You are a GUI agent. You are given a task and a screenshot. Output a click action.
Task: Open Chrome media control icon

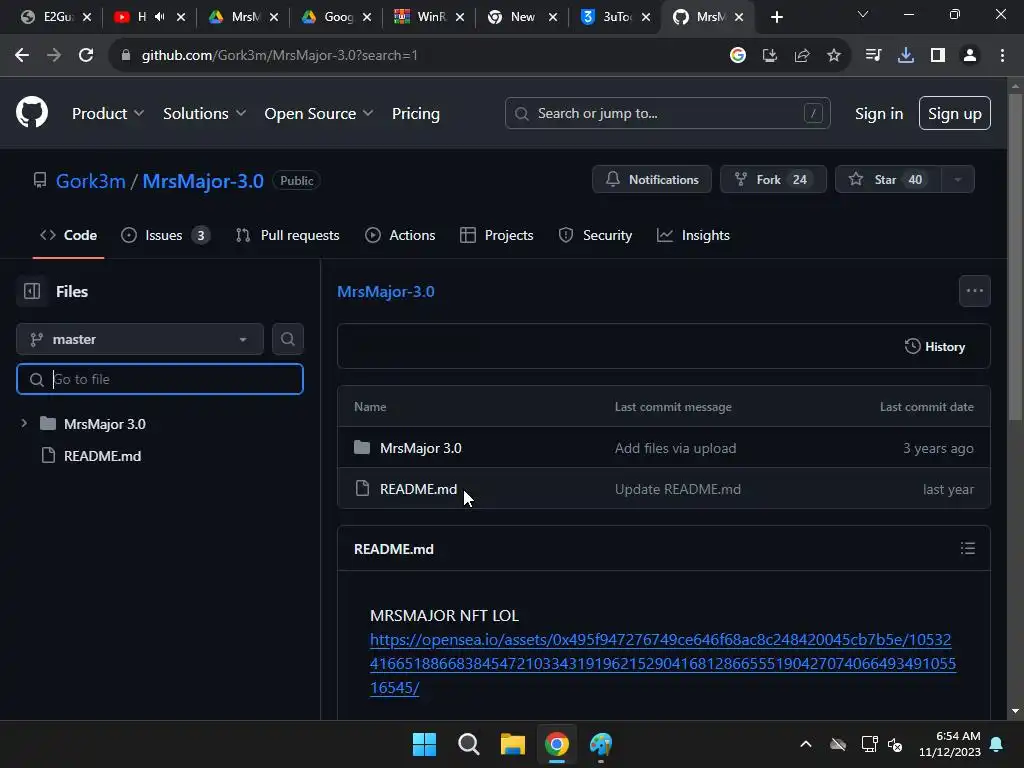point(873,56)
